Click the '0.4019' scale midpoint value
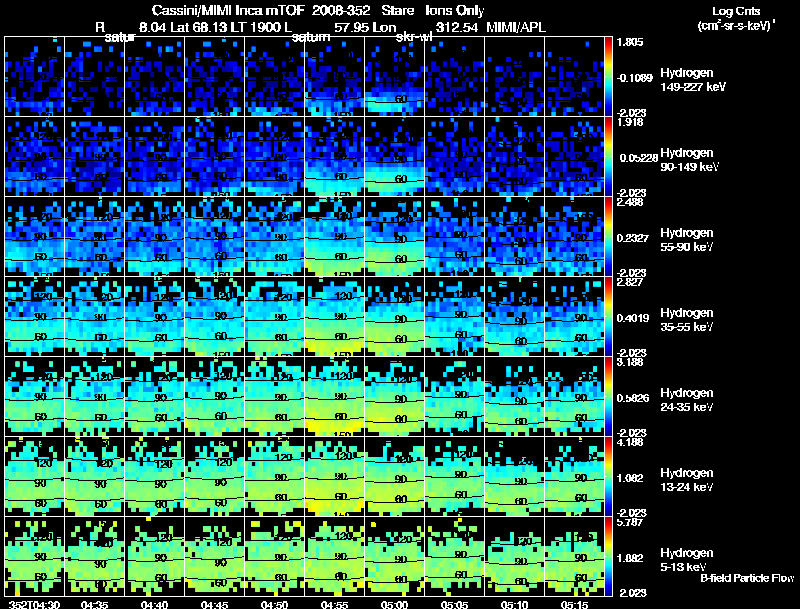The width and height of the screenshot is (800, 609). (x=633, y=318)
